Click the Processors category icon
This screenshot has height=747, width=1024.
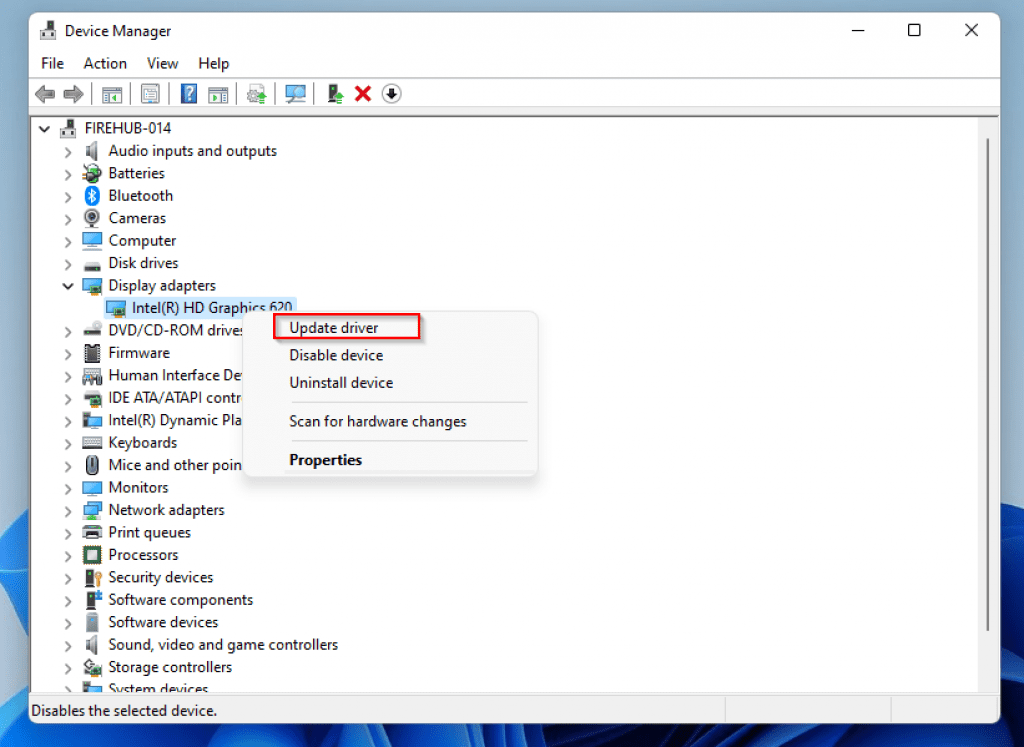click(x=92, y=555)
